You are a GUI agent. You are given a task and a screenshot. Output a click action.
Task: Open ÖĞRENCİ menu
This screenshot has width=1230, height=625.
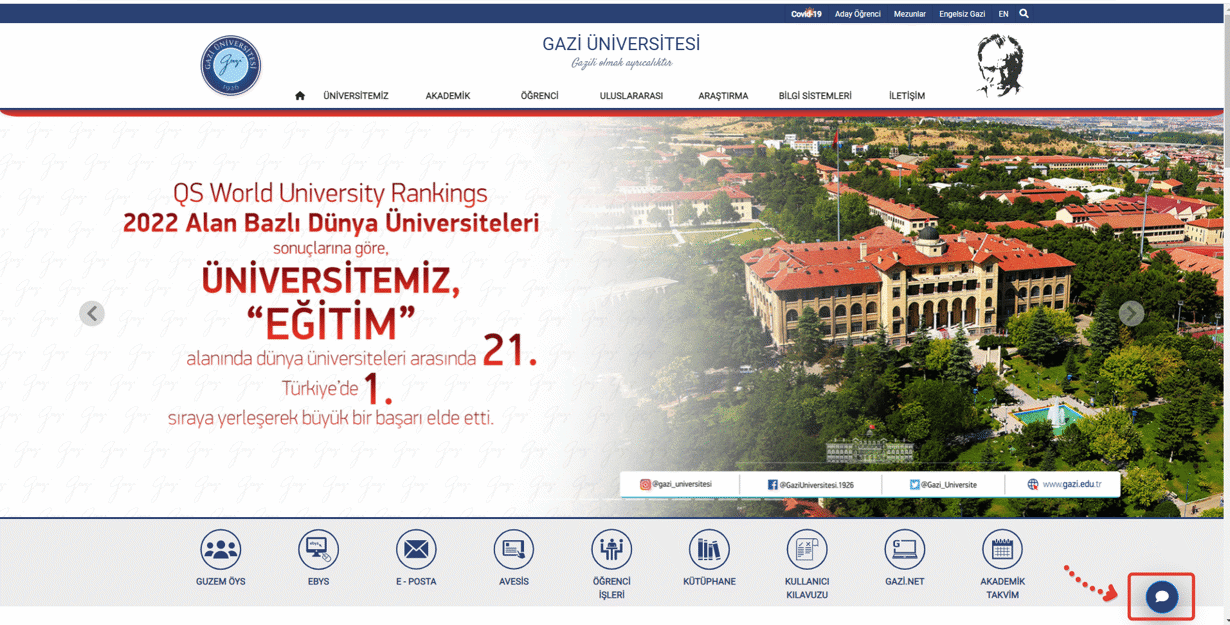[x=540, y=96]
